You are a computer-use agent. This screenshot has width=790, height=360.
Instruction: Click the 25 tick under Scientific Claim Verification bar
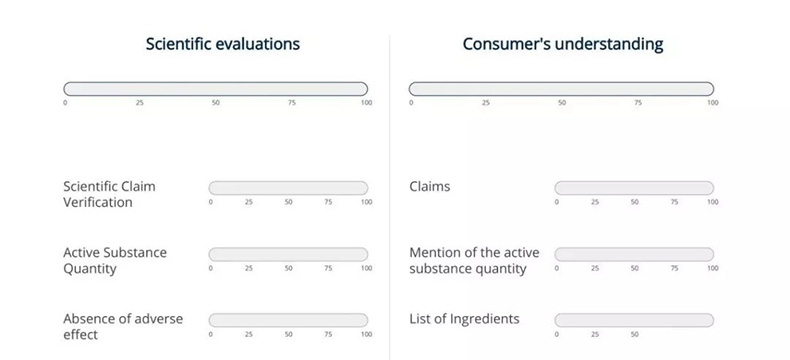pos(249,202)
